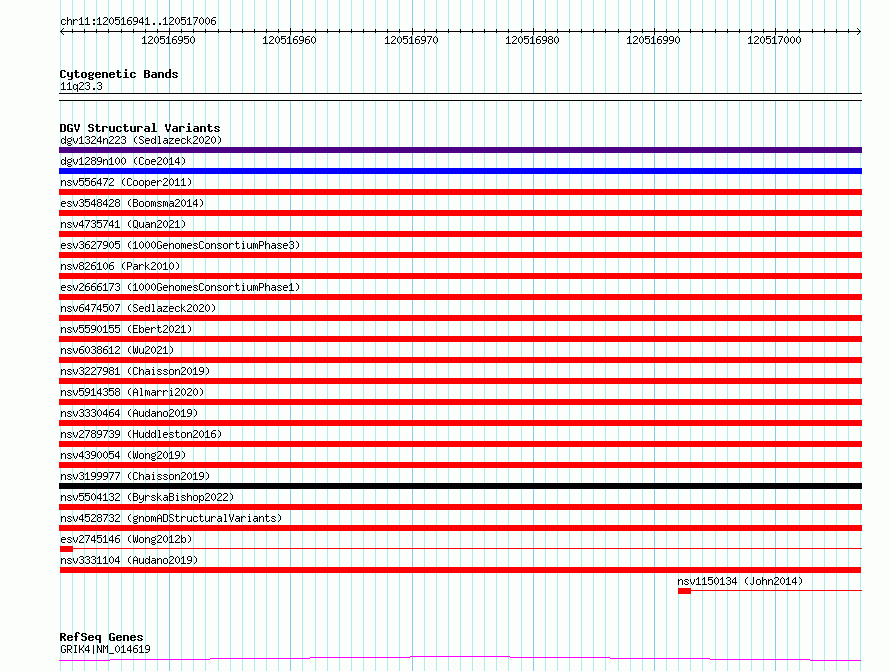
Task: Click nsv3331104 (Audano2019) label
Action: [x=129, y=560]
